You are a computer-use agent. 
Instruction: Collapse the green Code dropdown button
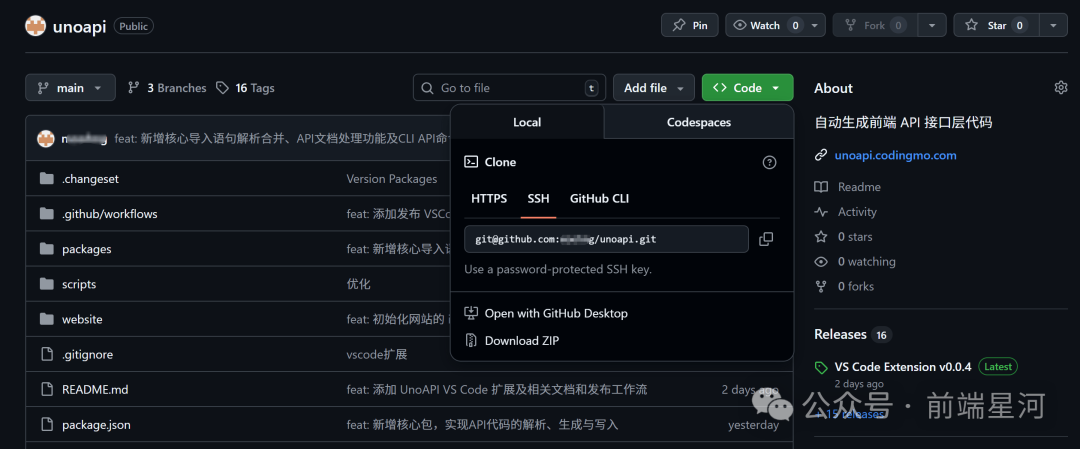[x=747, y=87]
